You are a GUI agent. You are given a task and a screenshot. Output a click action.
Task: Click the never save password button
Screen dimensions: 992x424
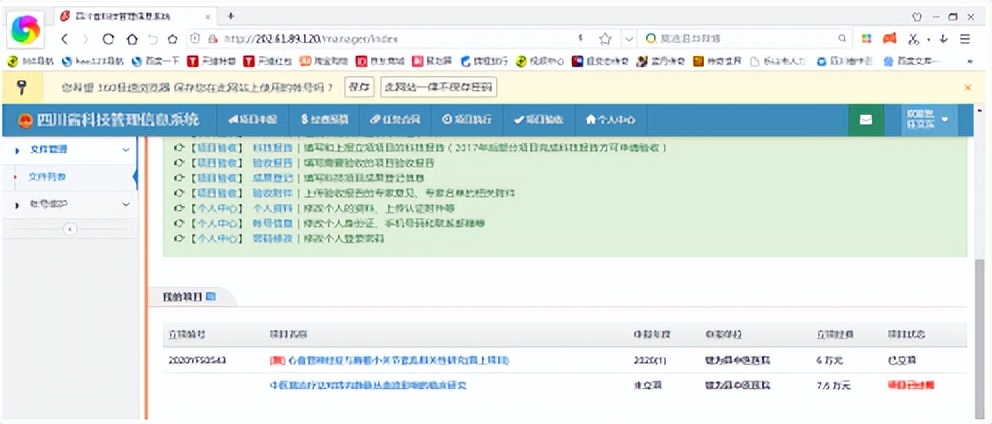point(438,87)
